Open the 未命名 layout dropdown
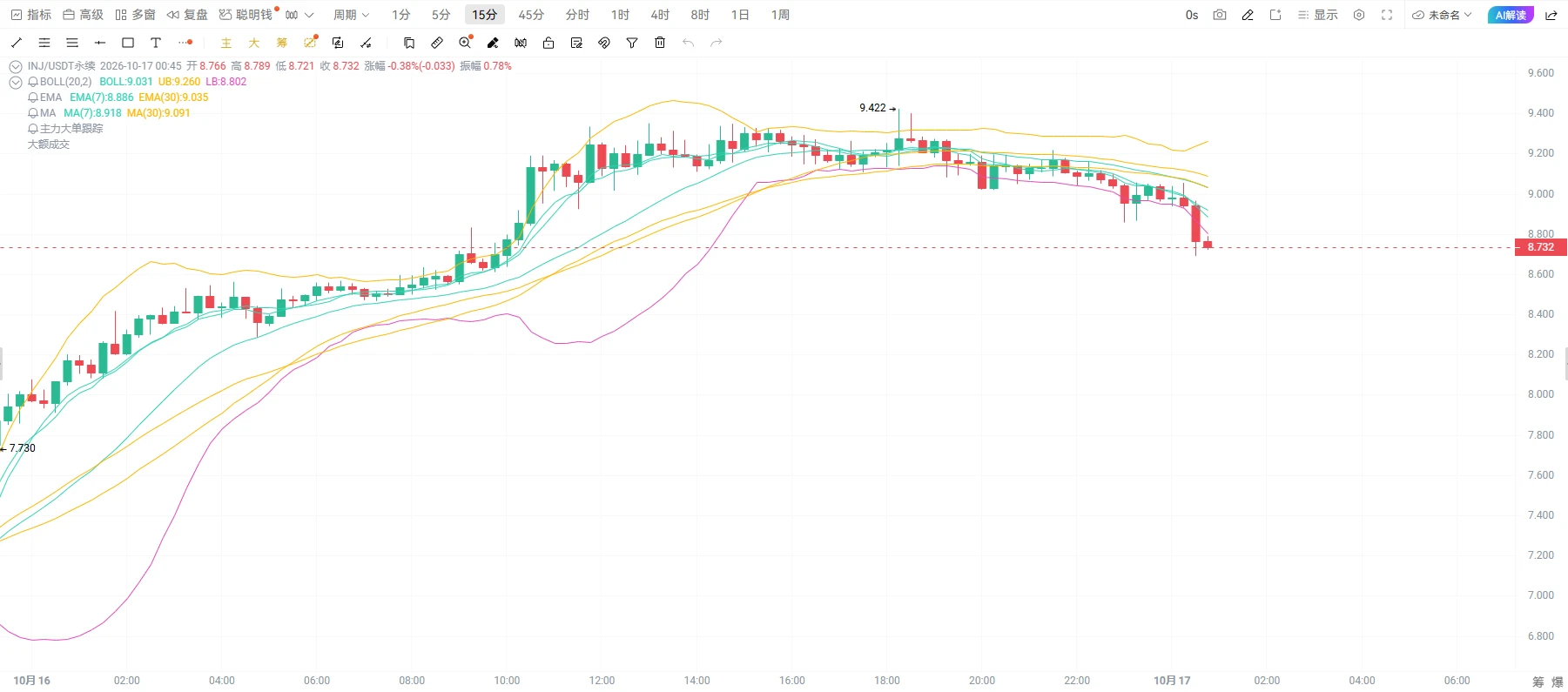Screen dimensions: 1568x692 1442,15
